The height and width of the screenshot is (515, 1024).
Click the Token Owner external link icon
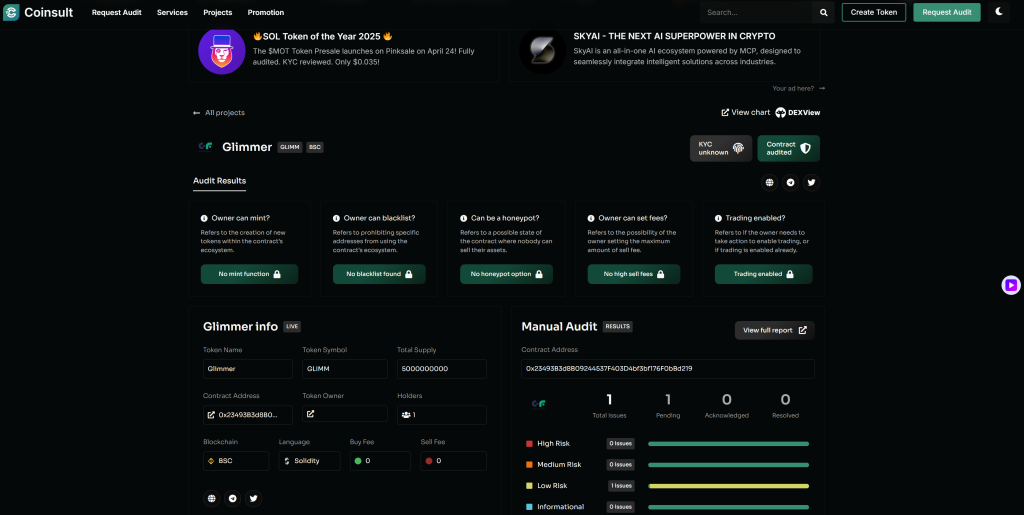(x=311, y=414)
